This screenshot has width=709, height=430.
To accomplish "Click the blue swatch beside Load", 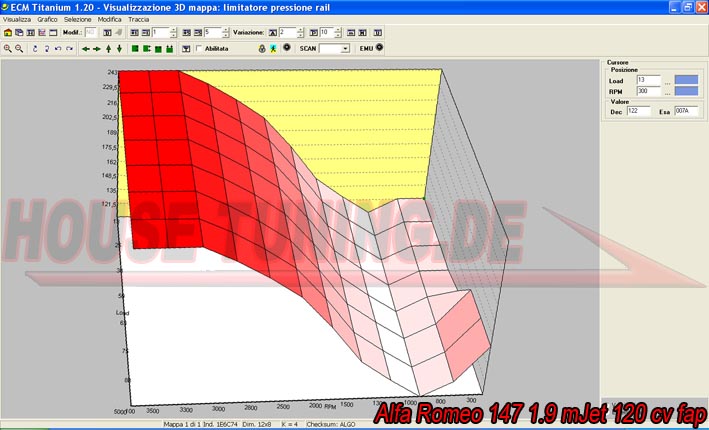I will (687, 79).
